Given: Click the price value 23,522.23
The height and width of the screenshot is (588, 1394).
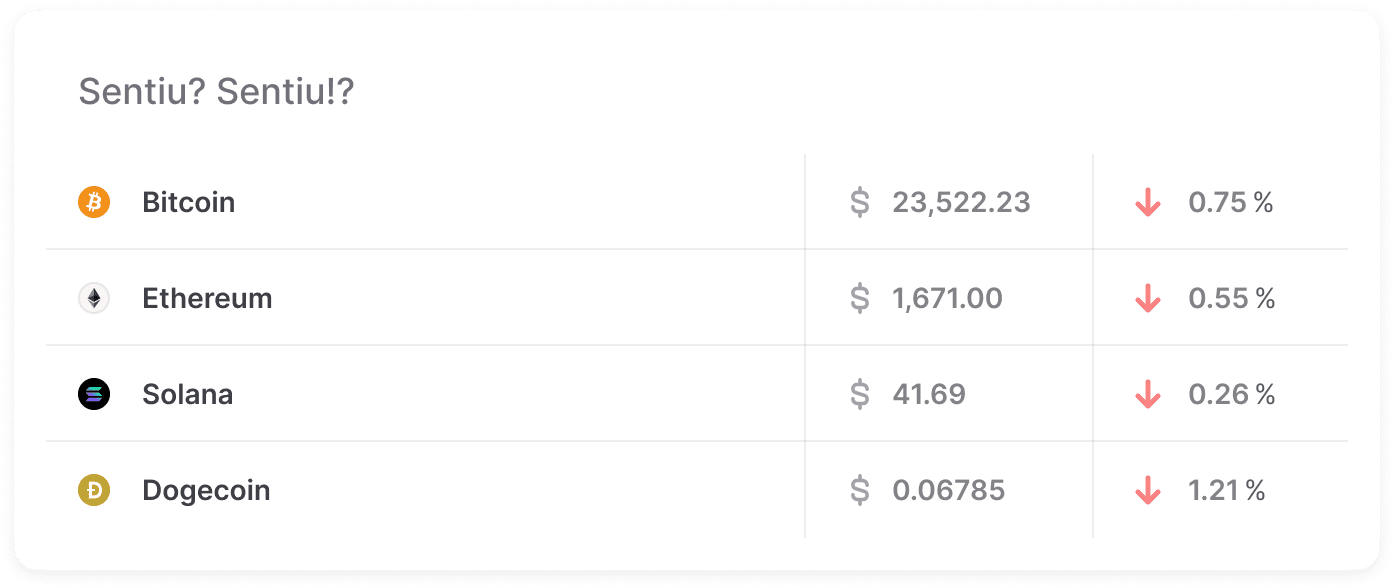Looking at the screenshot, I should pos(961,202).
